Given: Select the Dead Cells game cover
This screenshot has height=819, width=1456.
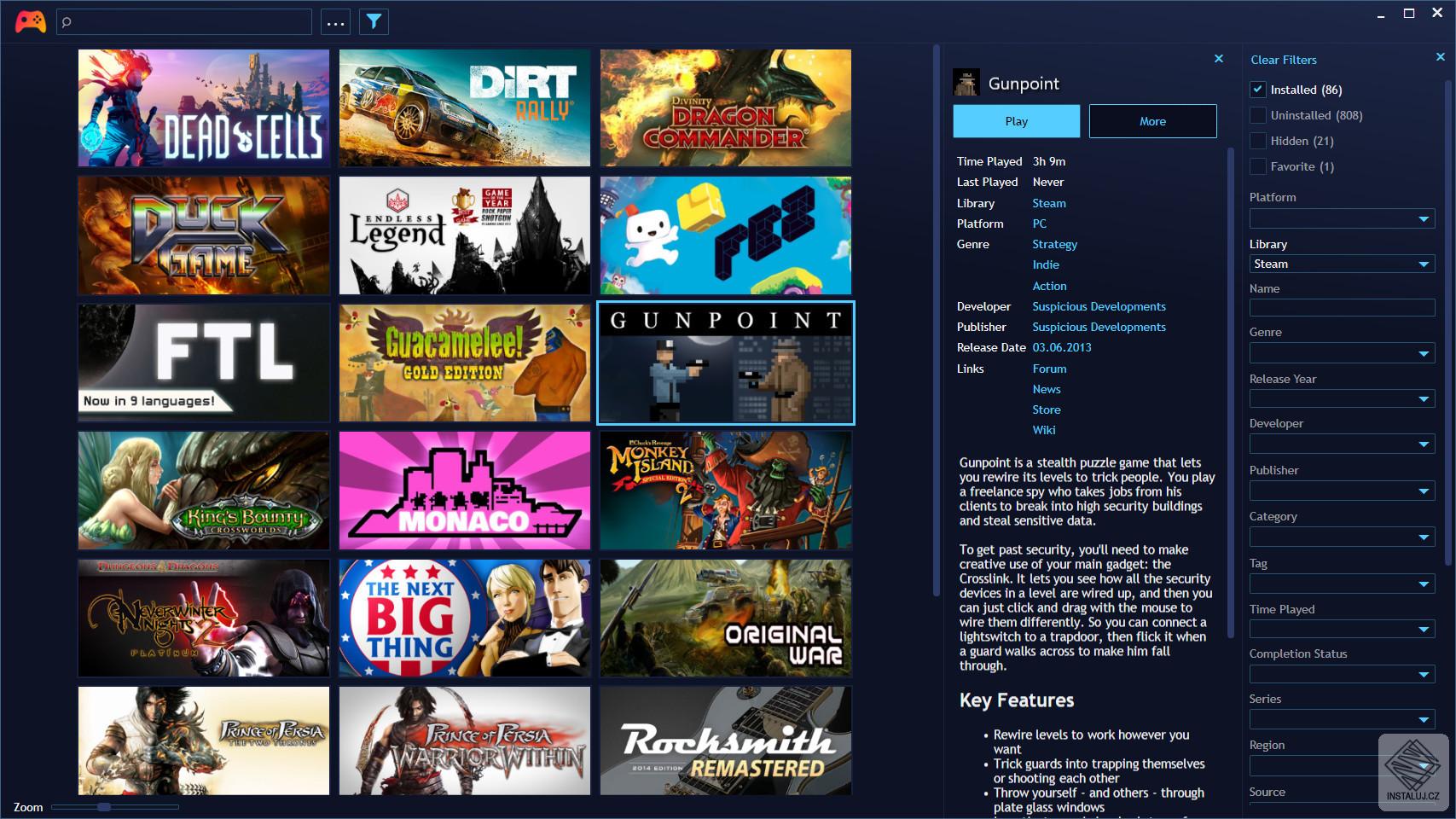Looking at the screenshot, I should pos(204,107).
